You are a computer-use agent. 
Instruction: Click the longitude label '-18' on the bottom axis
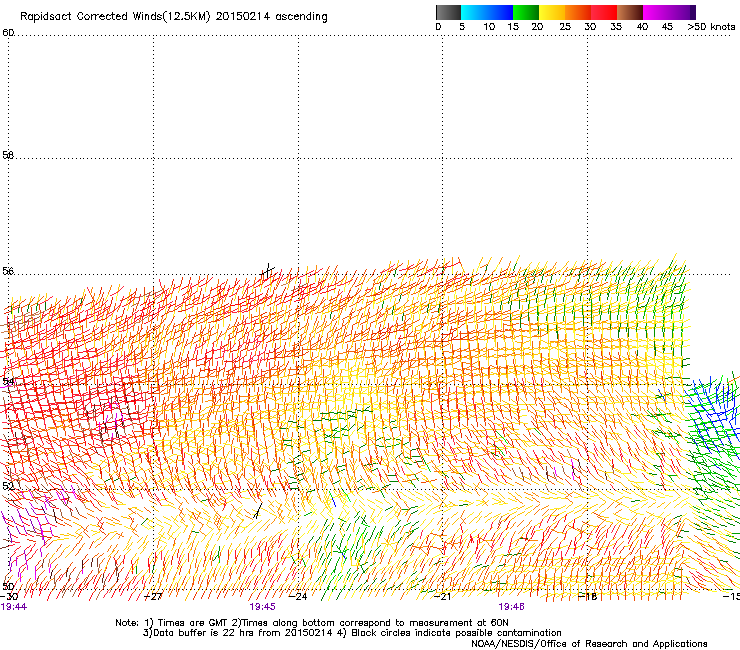coord(588,597)
